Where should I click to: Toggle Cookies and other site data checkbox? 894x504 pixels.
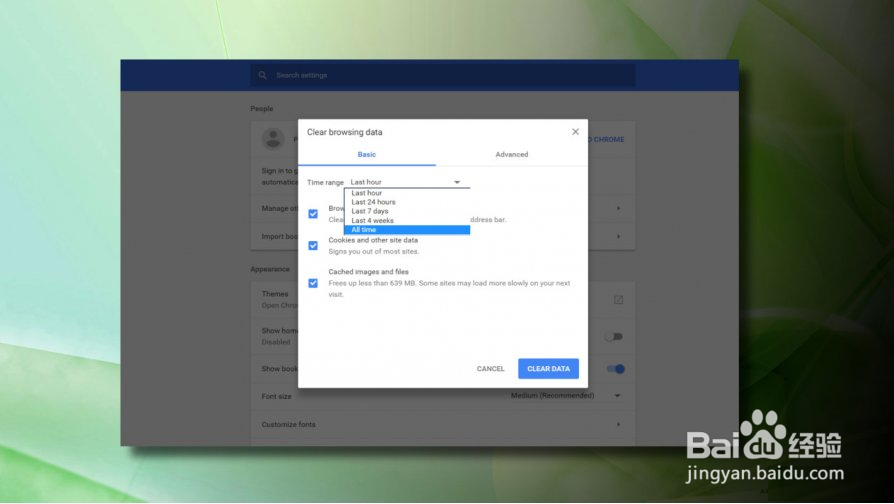coord(313,246)
